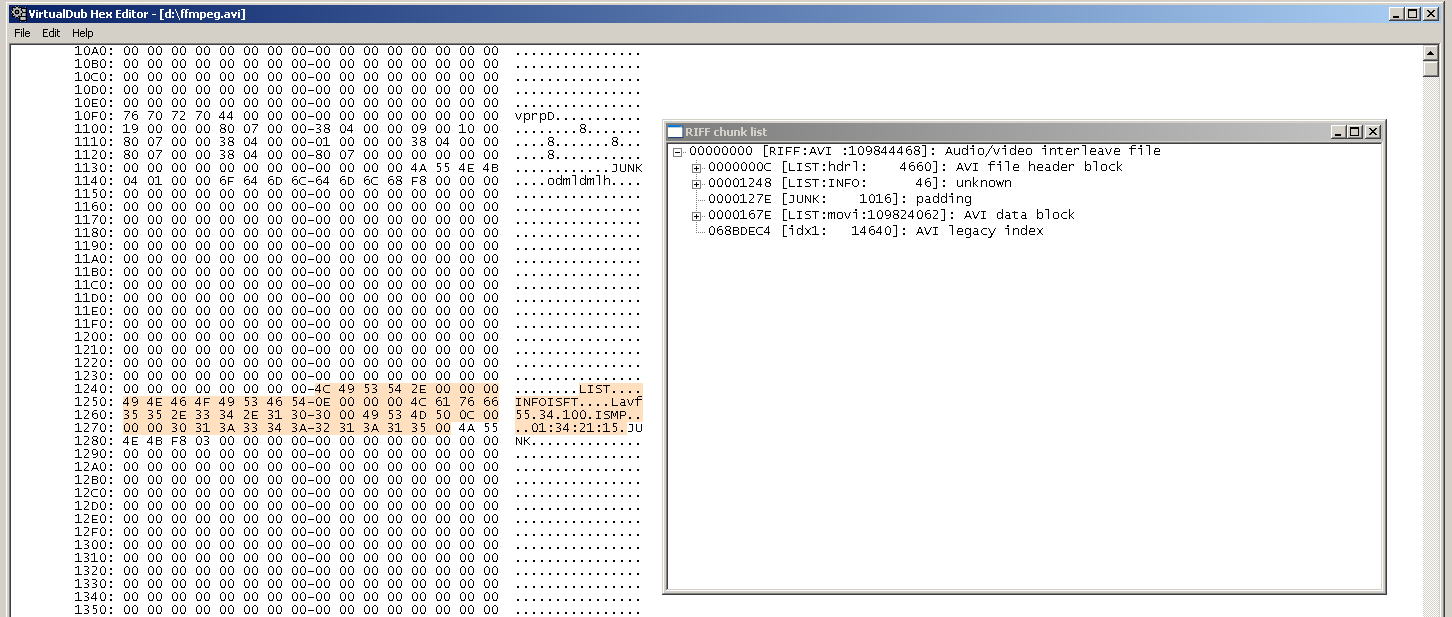Click the VirtualDub Hex Editor title bar icon

[17, 14]
